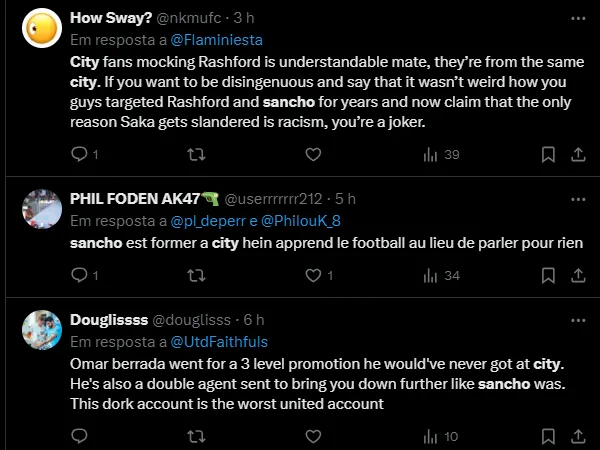This screenshot has width=600, height=450.
Task: Share Douglissss's tweet
Action: tap(577, 436)
